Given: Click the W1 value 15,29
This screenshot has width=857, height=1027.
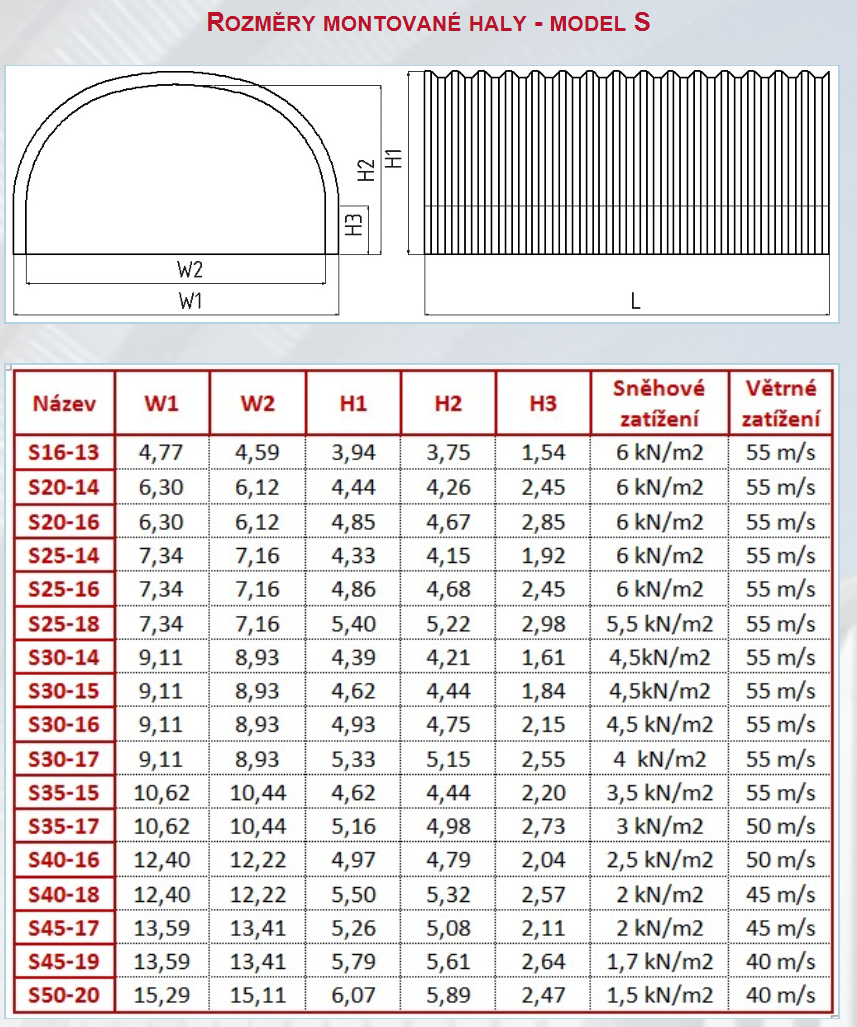Looking at the screenshot, I should [161, 995].
